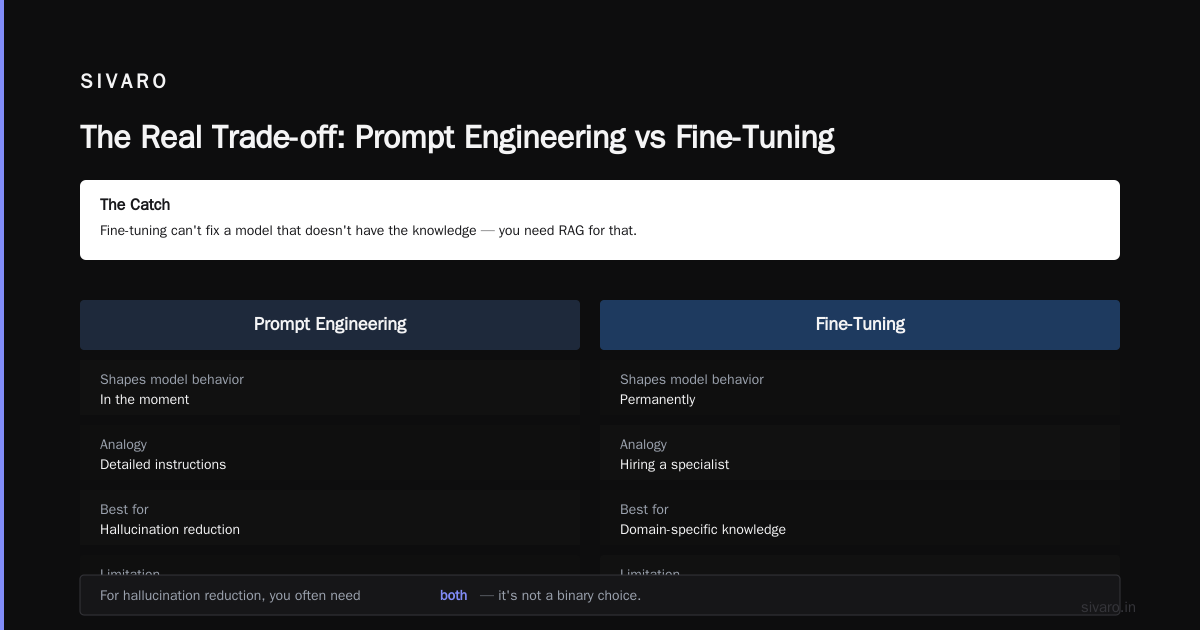Select the Fine-Tuning column header
Screen dimensions: 1200x630
pyautogui.click(x=860, y=325)
